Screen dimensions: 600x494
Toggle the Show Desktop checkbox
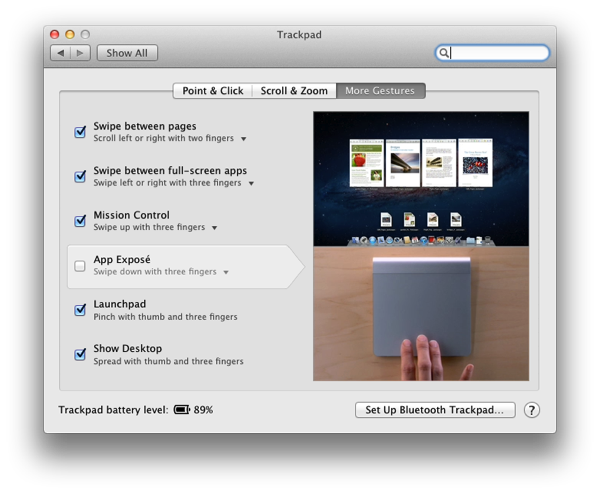click(80, 354)
